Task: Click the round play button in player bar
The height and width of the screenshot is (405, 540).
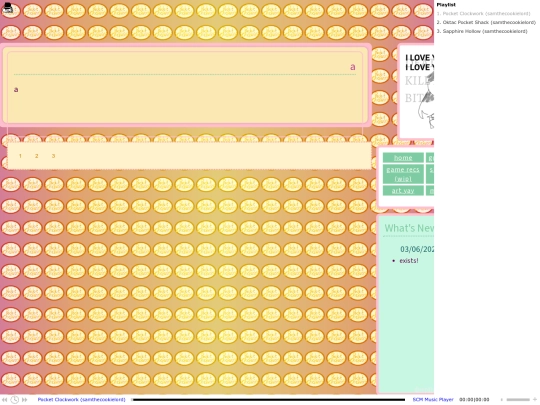Action: (x=14, y=399)
